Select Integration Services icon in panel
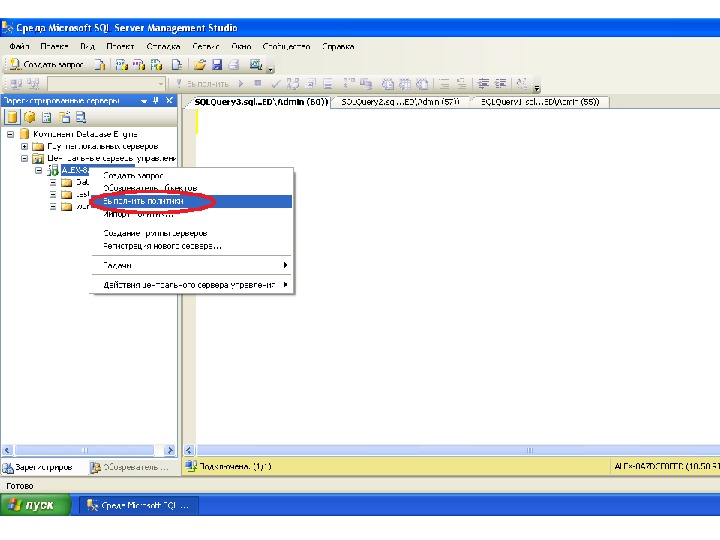The width and height of the screenshot is (720, 540). pyautogui.click(x=81, y=118)
